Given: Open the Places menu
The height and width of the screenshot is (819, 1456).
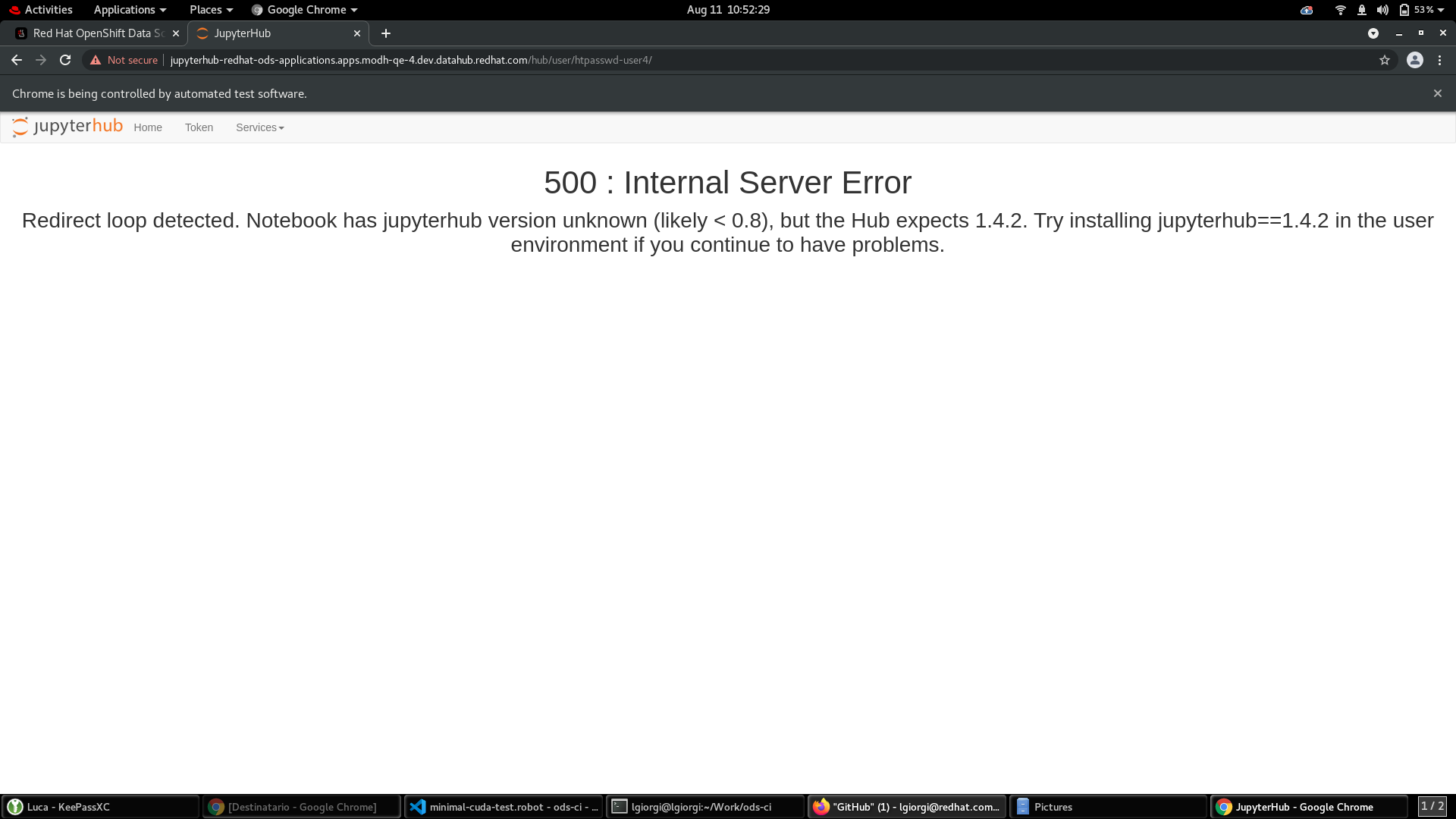Looking at the screenshot, I should coord(211,10).
